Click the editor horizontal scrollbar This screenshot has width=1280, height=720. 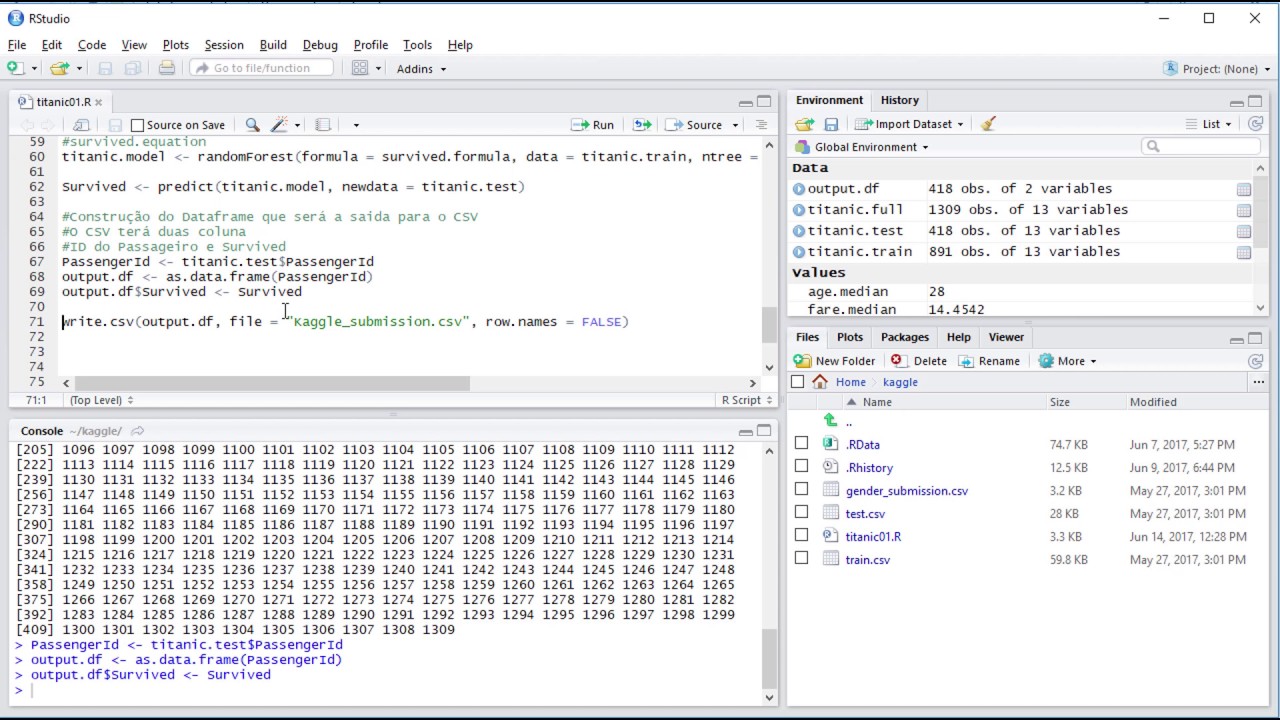(x=272, y=383)
